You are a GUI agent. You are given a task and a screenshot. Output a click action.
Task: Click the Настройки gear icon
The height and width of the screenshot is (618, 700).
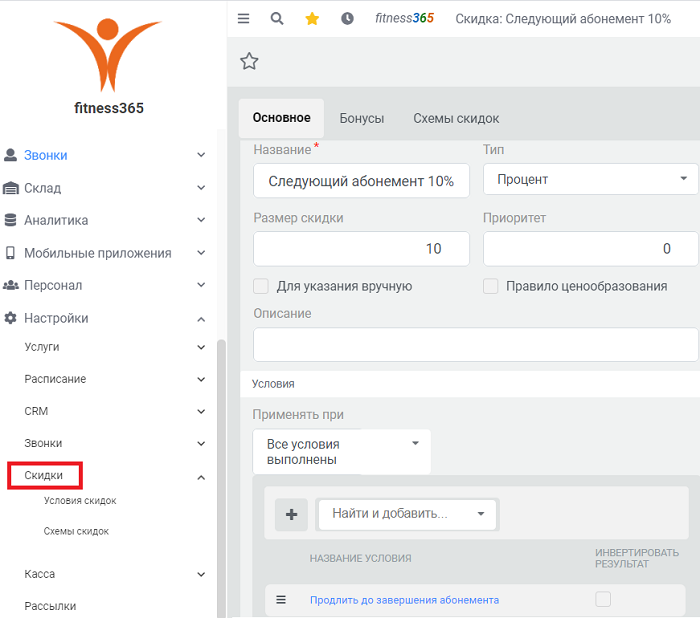pyautogui.click(x=10, y=318)
